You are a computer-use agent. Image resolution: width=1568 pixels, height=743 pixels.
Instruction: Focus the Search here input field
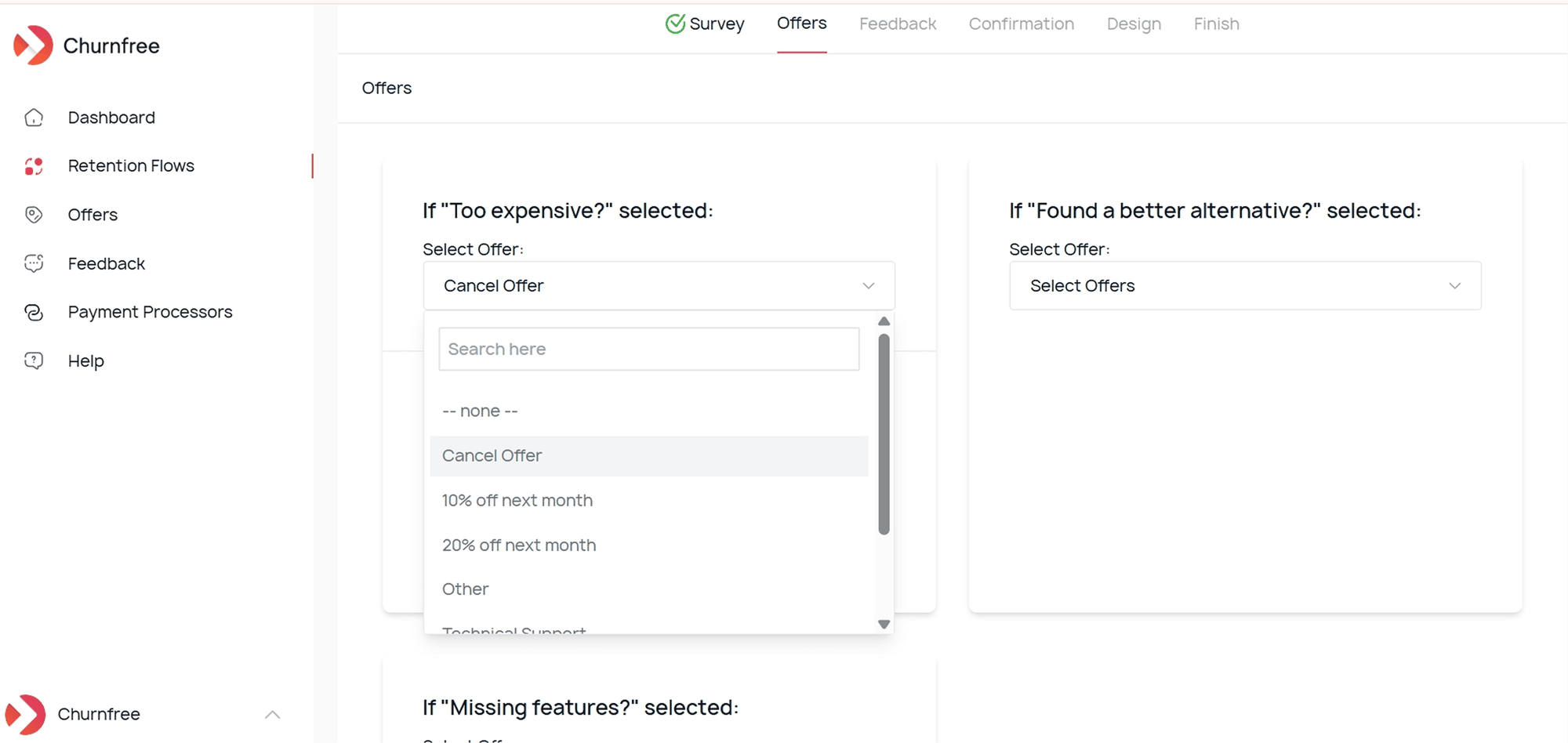[x=648, y=350]
